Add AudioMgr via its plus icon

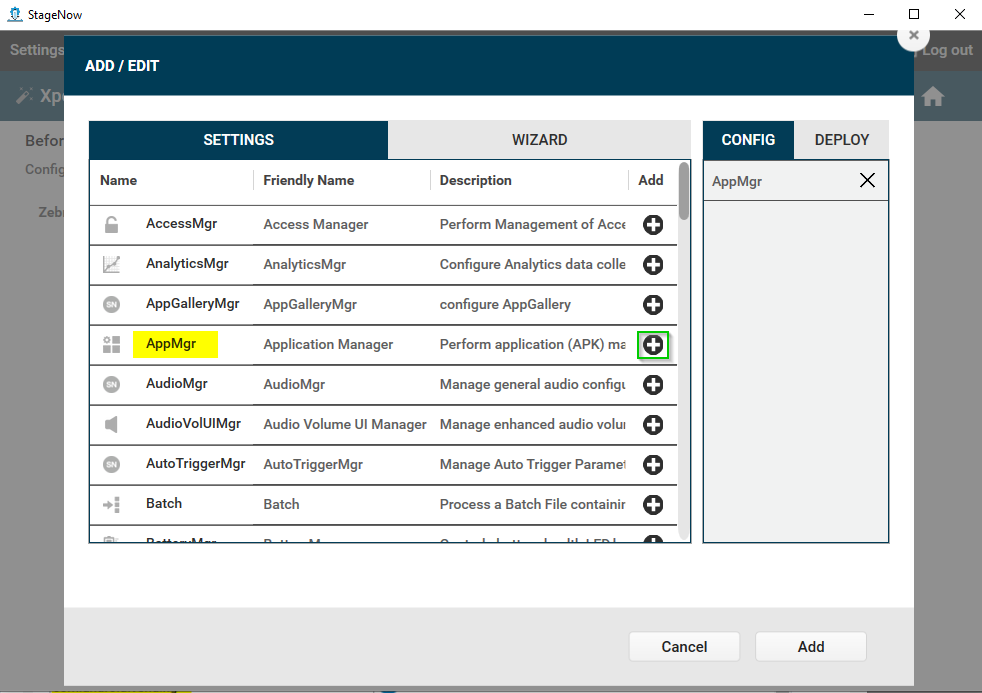tap(653, 385)
